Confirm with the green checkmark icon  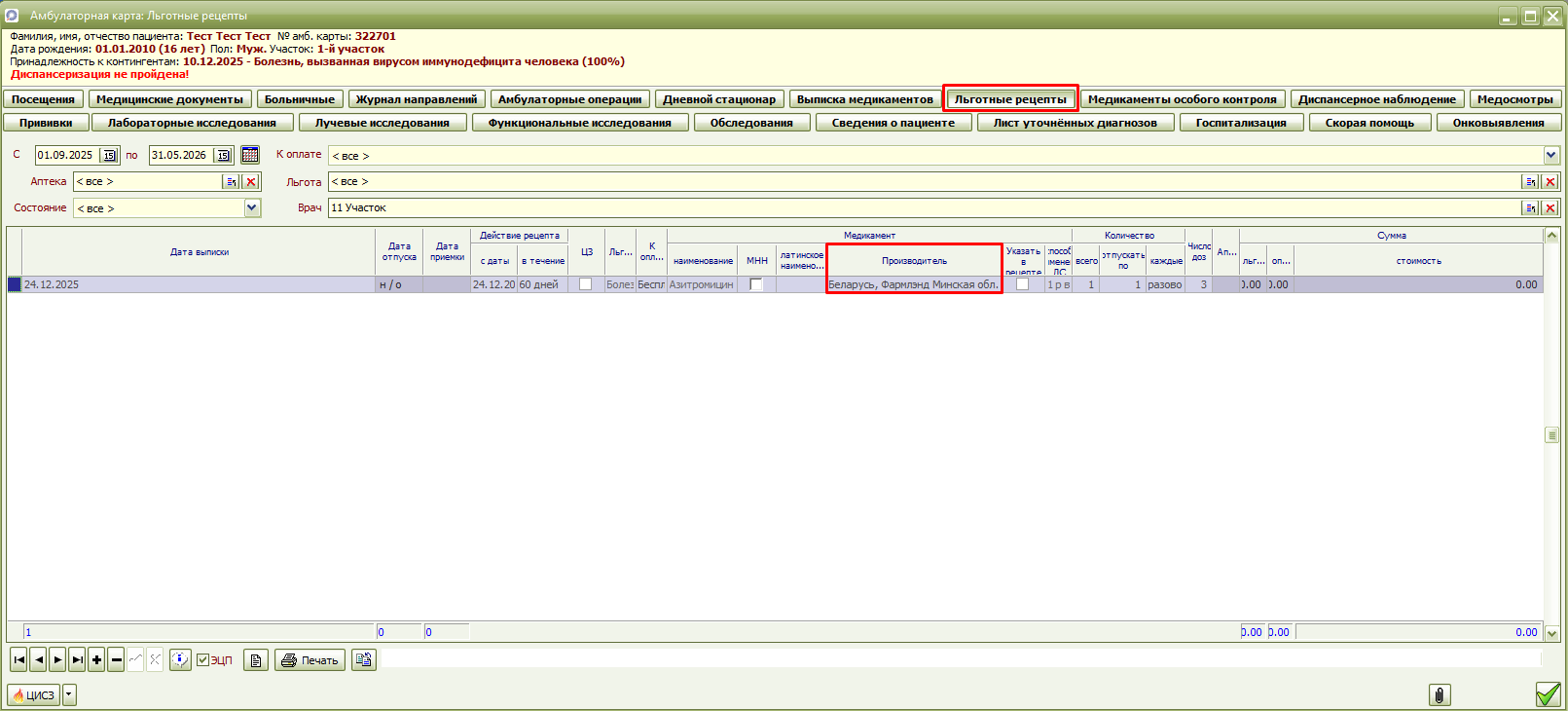(1548, 694)
